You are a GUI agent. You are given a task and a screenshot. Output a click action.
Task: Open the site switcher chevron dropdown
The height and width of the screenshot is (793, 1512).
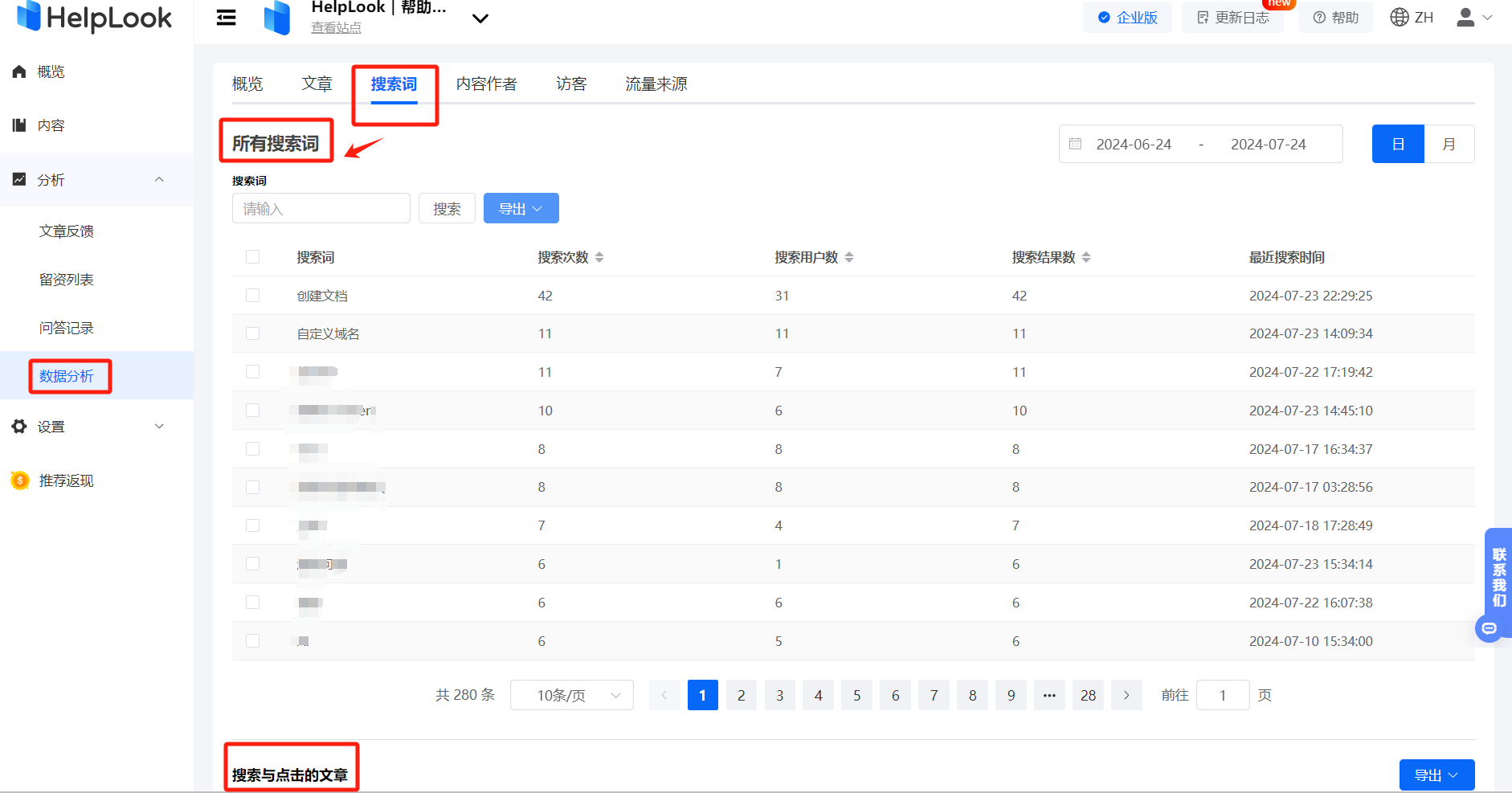[x=480, y=18]
